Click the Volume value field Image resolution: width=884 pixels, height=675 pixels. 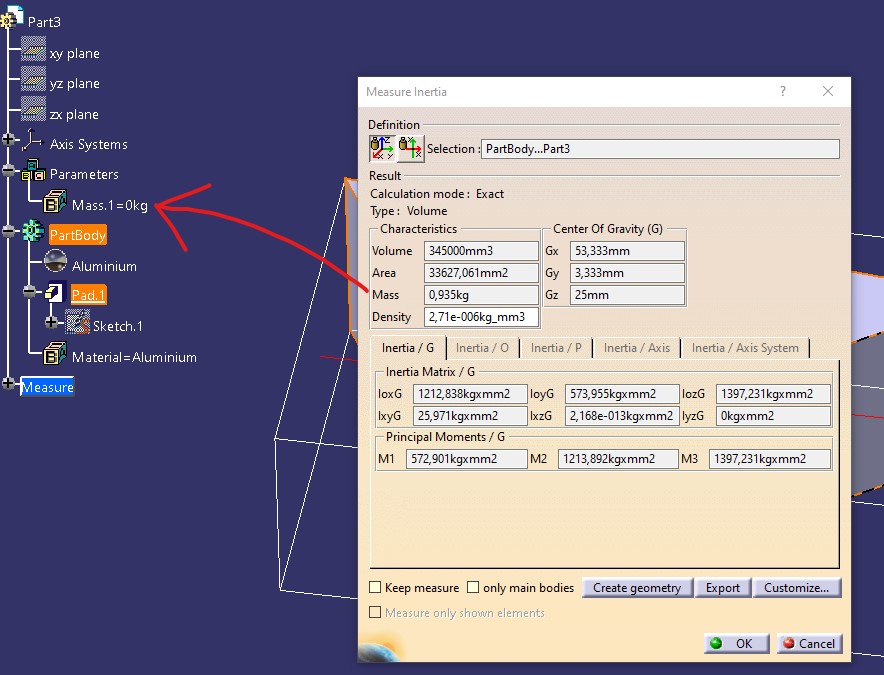481,251
